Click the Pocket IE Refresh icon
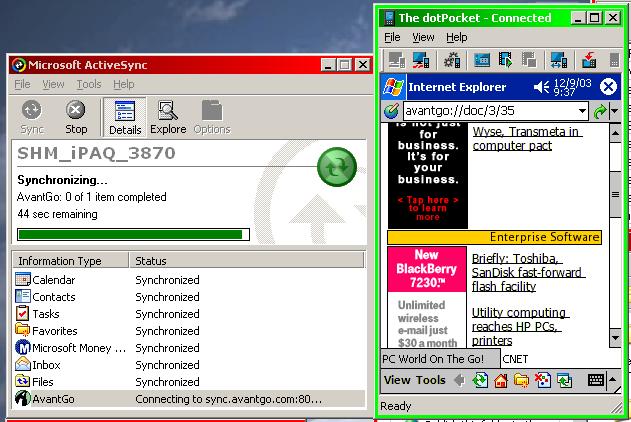631x422 pixels. point(480,380)
